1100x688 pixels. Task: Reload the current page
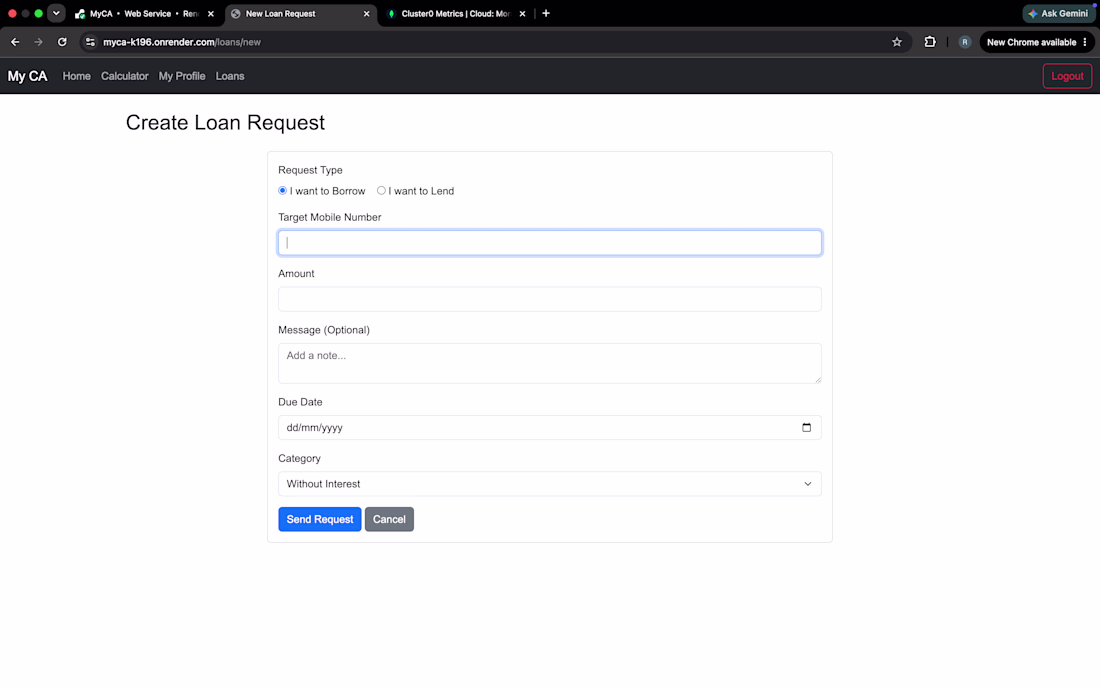pos(62,42)
